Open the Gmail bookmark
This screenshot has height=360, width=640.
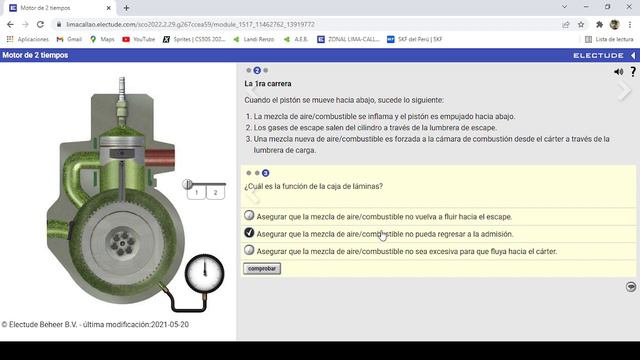(x=69, y=39)
